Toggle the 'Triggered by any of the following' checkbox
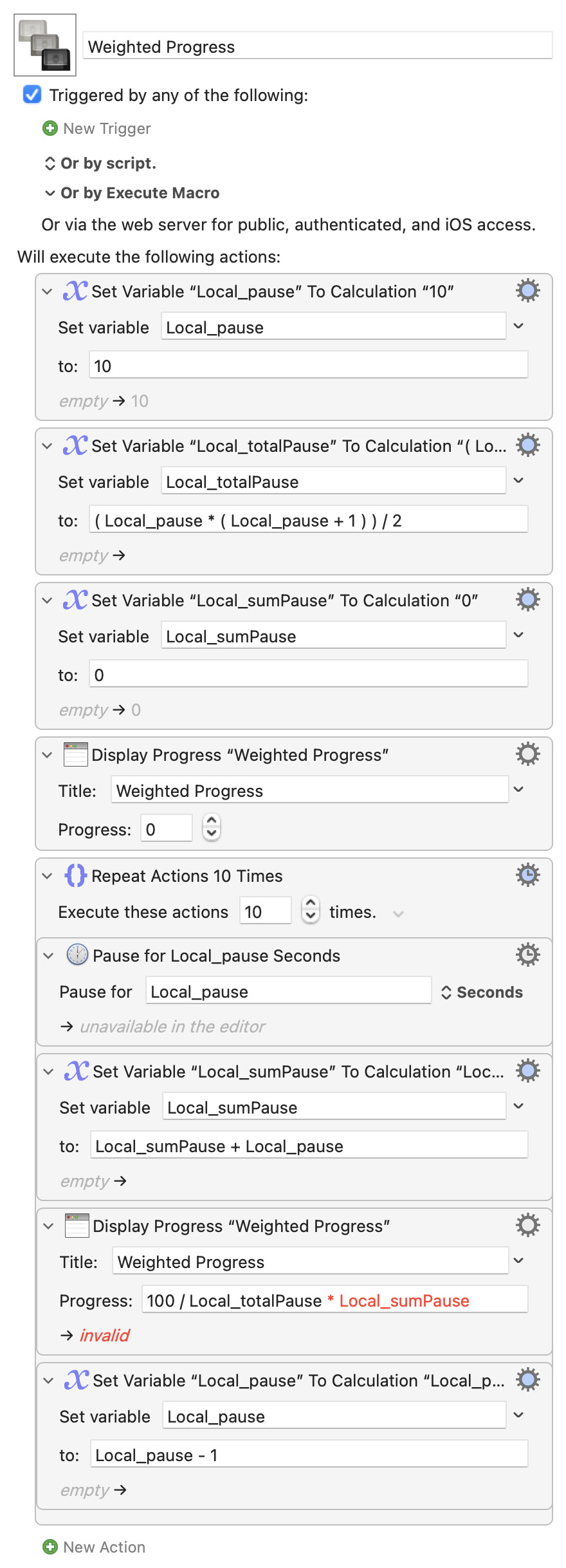The image size is (566, 1568). (x=32, y=95)
